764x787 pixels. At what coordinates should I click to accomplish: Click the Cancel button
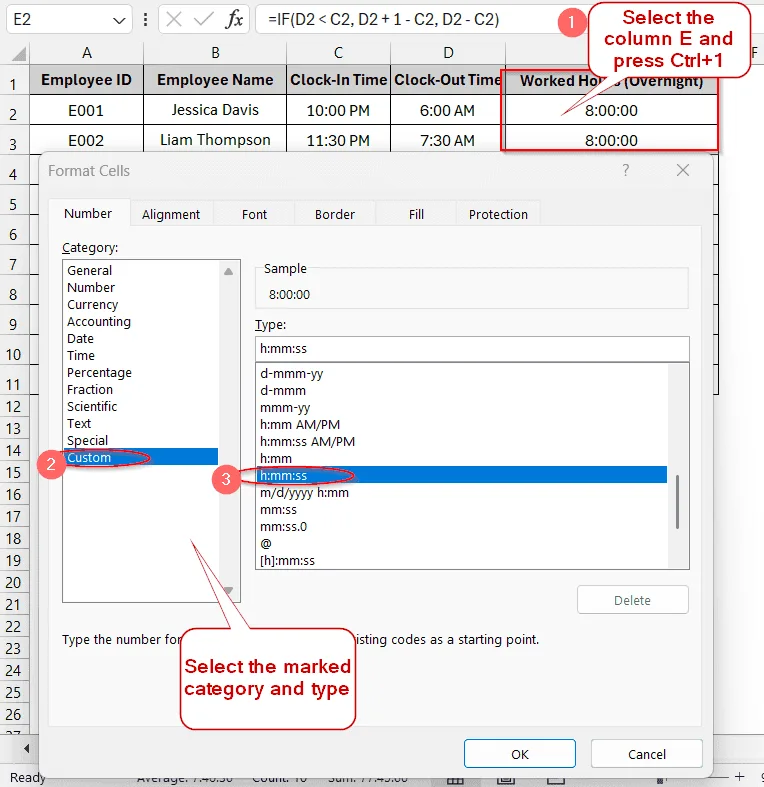pyautogui.click(x=647, y=754)
